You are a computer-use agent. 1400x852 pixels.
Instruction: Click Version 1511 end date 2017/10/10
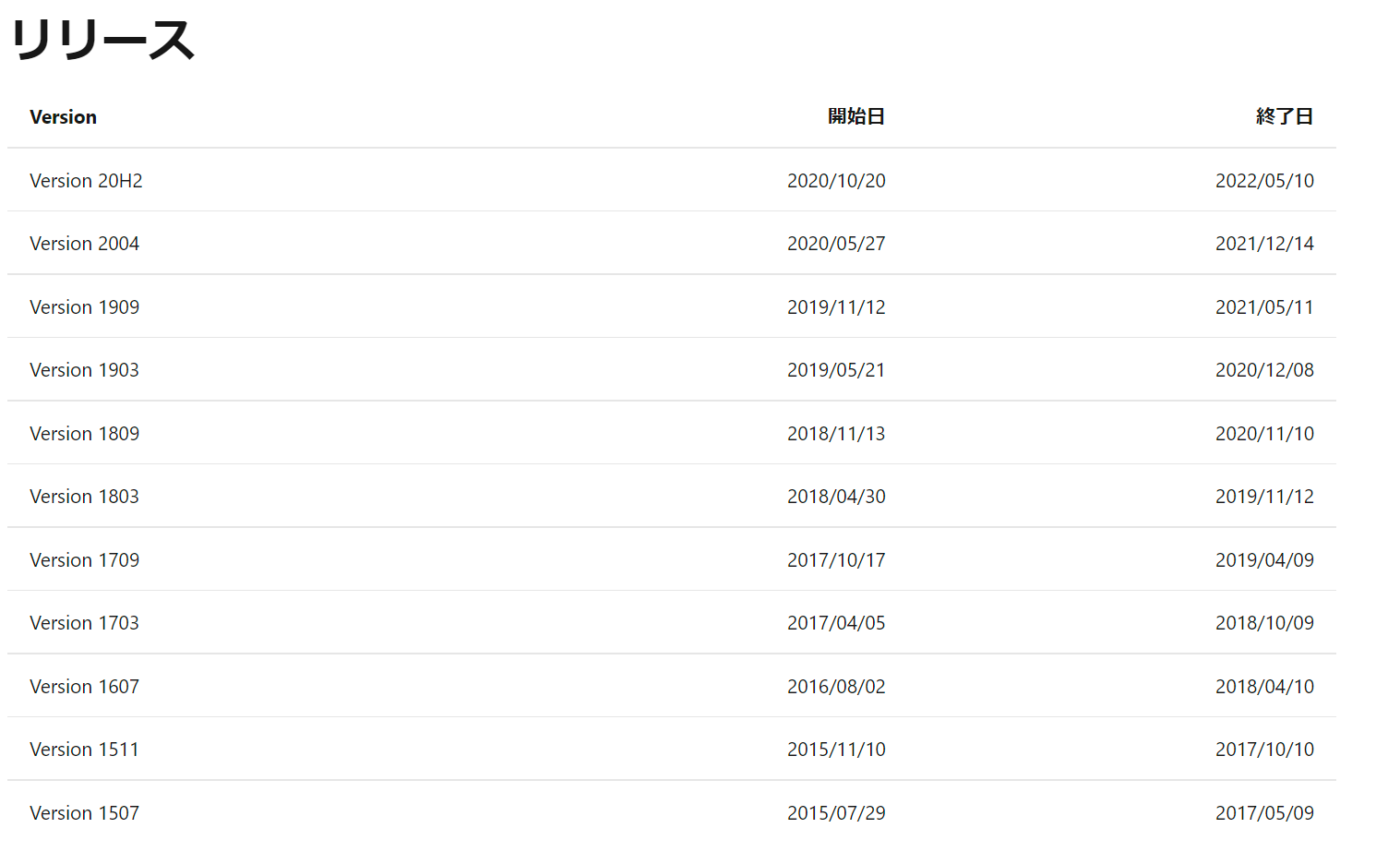(1263, 750)
